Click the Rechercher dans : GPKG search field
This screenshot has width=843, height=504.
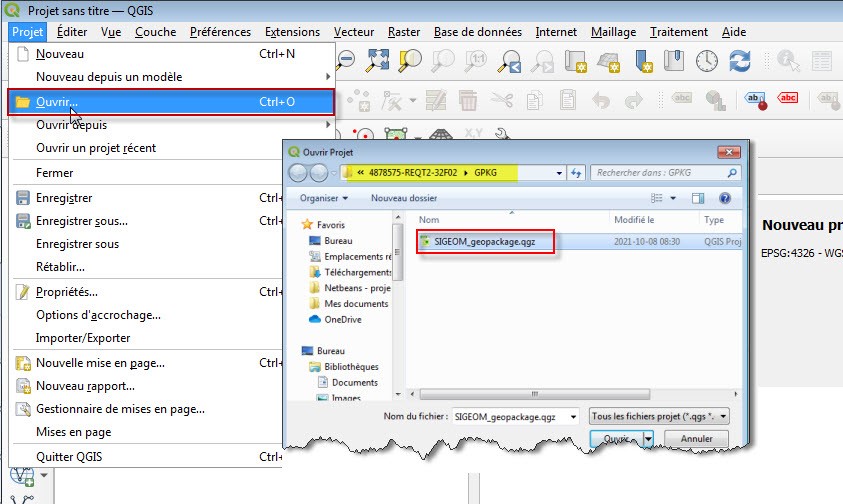[x=665, y=173]
